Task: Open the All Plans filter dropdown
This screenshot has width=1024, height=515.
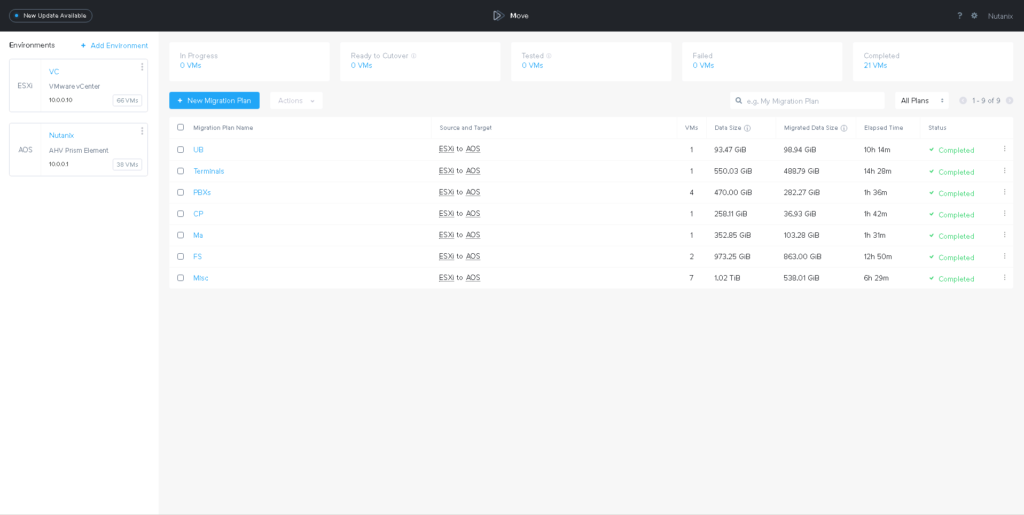Action: point(921,101)
